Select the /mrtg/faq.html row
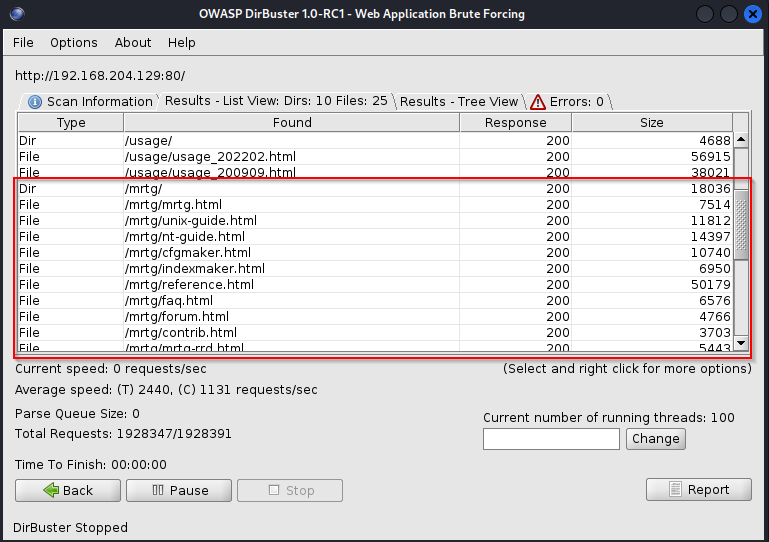Screen dimensions: 769x542 coord(375,301)
